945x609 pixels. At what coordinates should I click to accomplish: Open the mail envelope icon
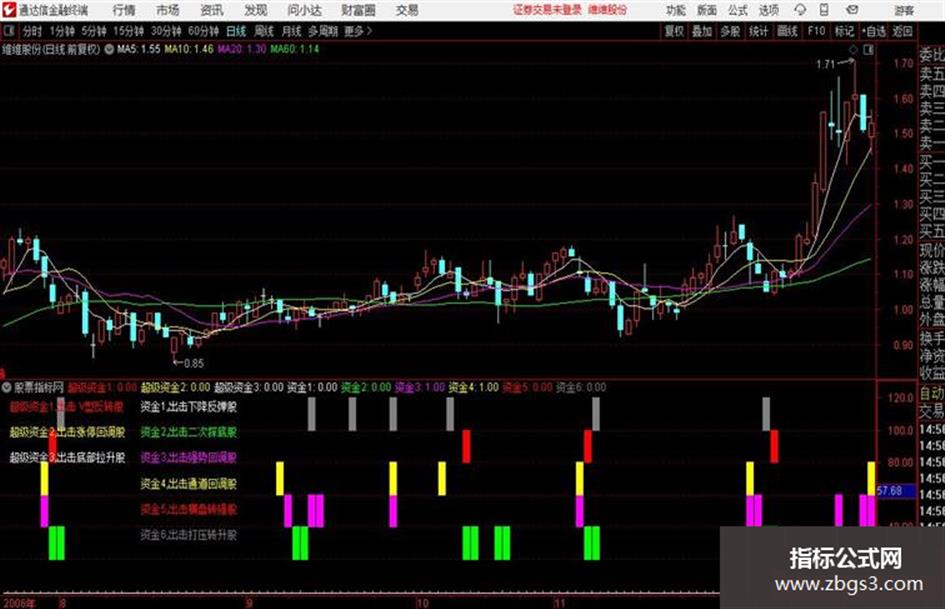(852, 10)
